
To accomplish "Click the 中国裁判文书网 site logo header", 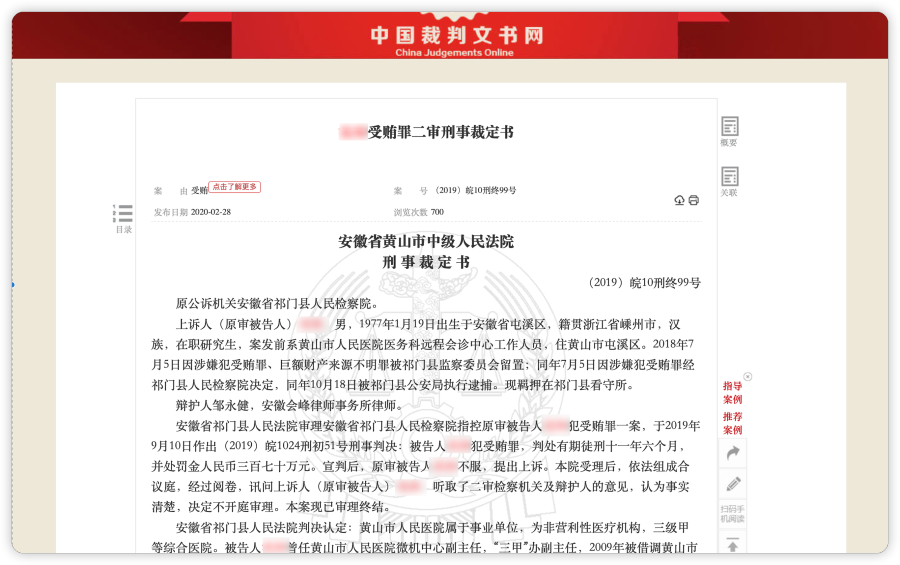I will coord(456,36).
